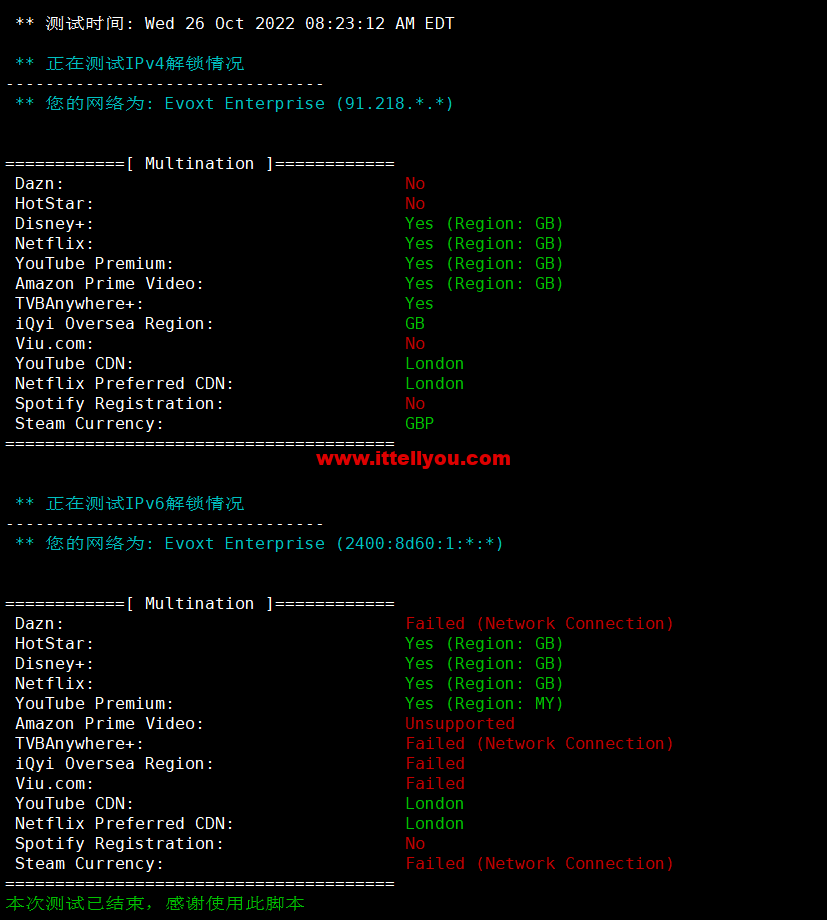Click the red 'No' result beside HotStar

(x=414, y=203)
